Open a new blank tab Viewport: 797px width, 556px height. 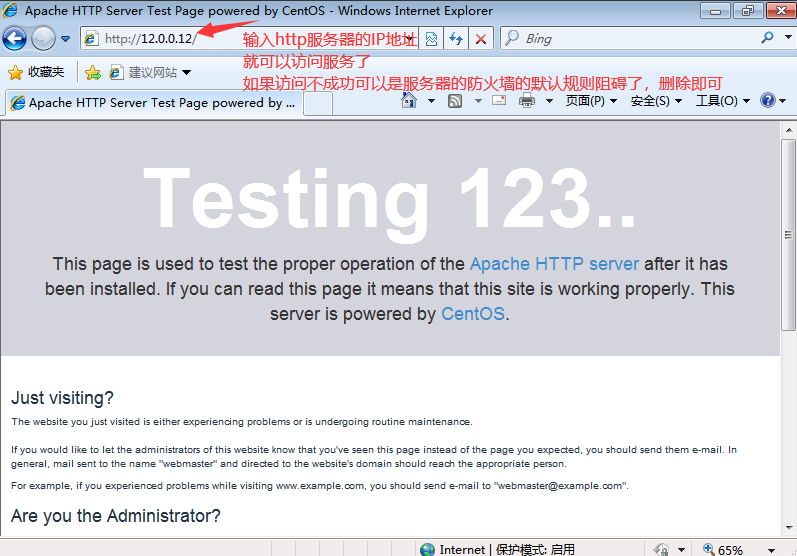click(318, 103)
